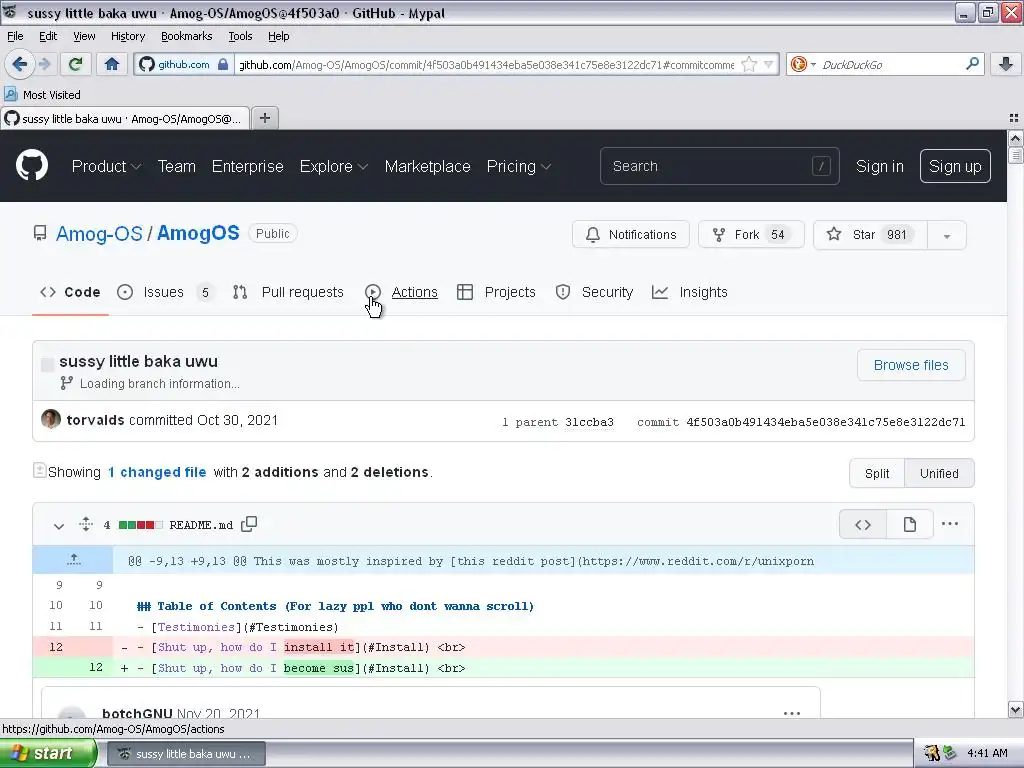
Task: Click the Notifications button
Action: click(x=630, y=234)
